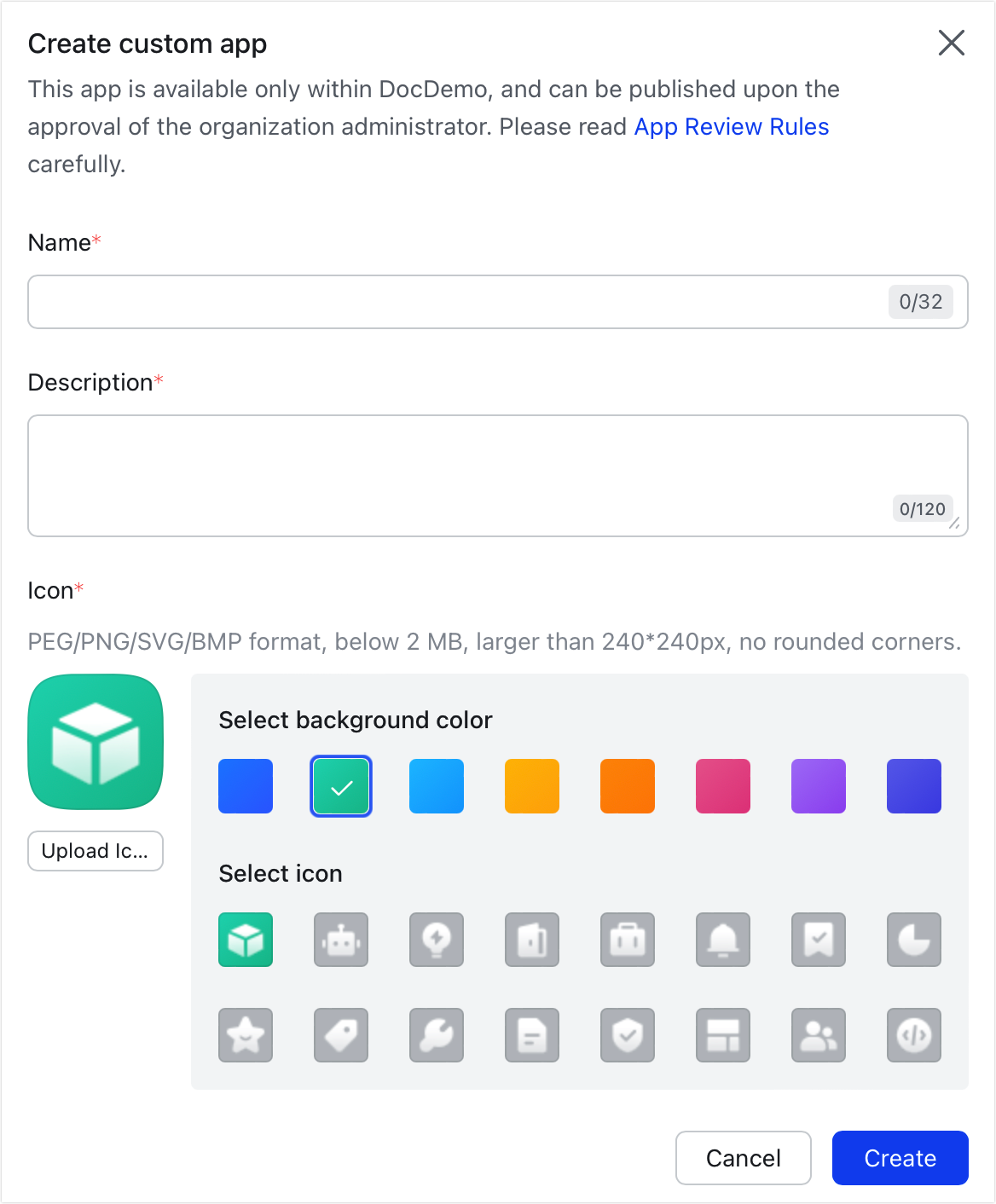This screenshot has height=1204, width=996.
Task: Click the Upload Icon button
Action: tap(96, 851)
